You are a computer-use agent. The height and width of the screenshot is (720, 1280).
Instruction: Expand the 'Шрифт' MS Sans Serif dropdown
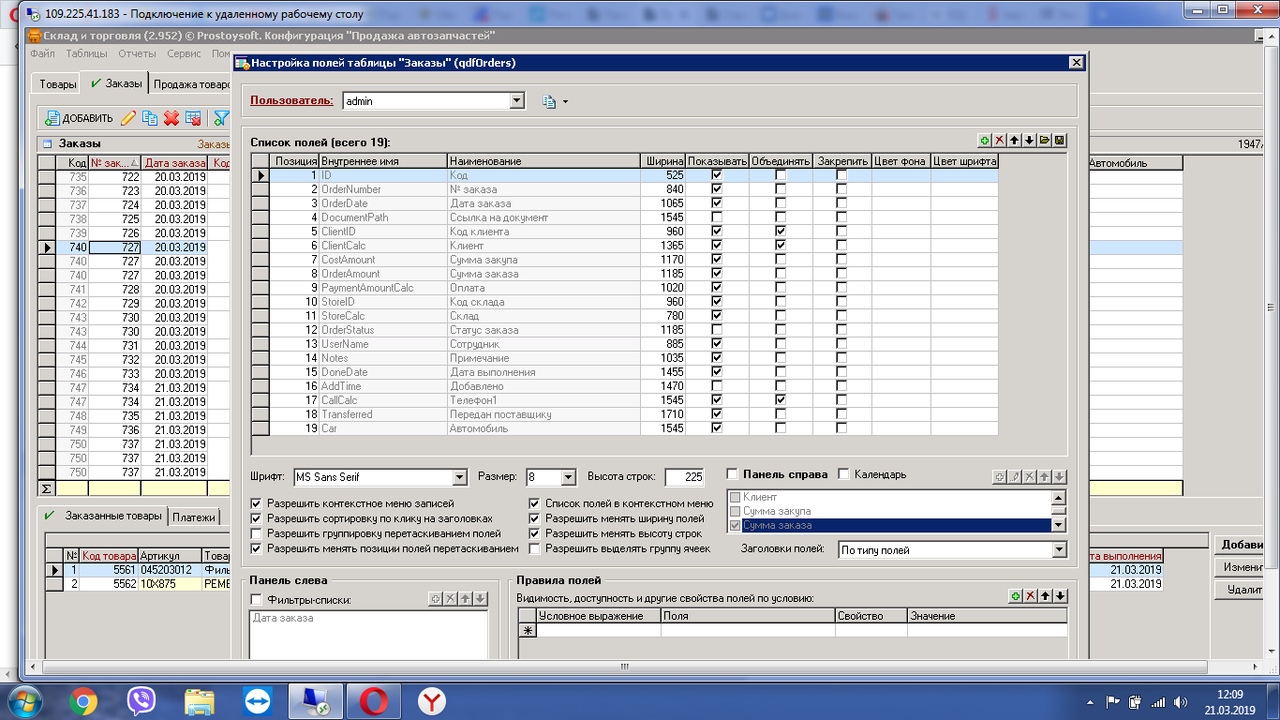459,478
